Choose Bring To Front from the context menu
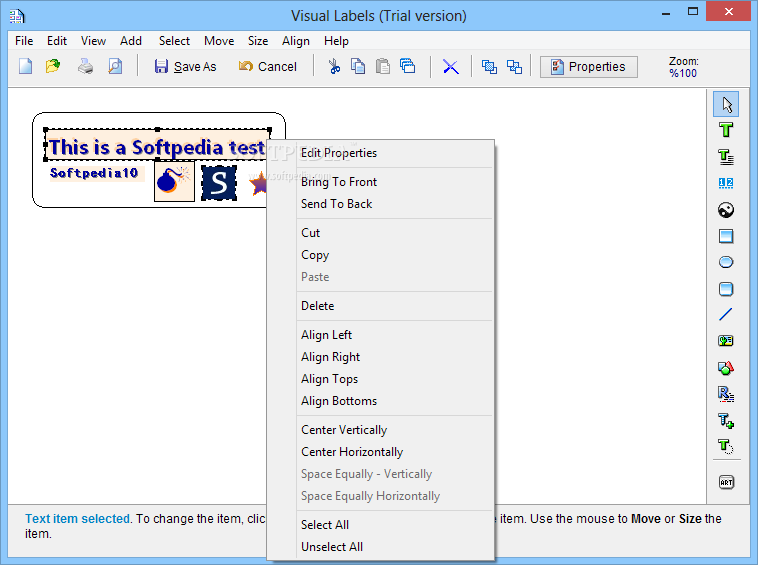758x565 pixels. tap(339, 182)
